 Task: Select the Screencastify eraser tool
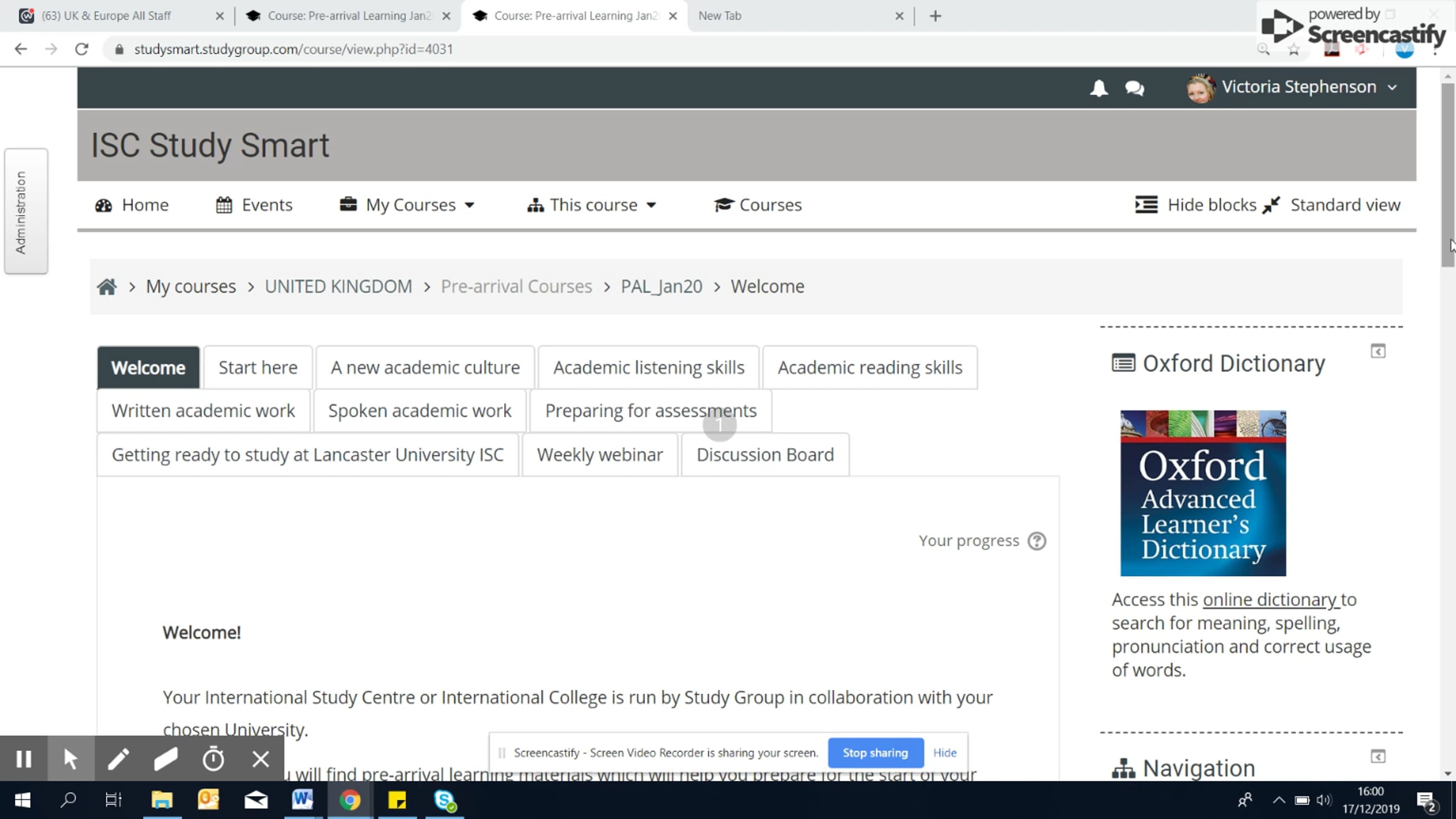point(166,759)
